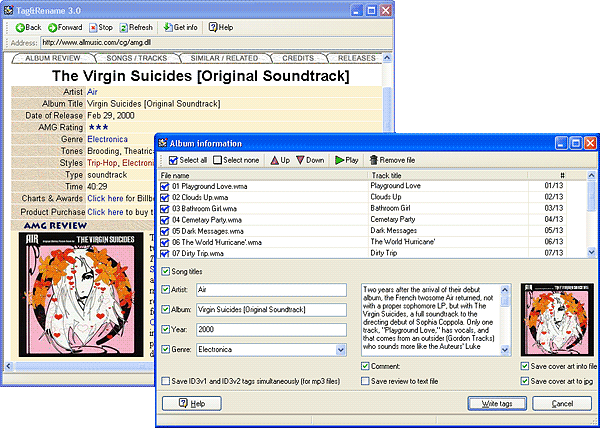Click here link for Charts & Awards
Screen dimensions: 600x428
[x=105, y=199]
